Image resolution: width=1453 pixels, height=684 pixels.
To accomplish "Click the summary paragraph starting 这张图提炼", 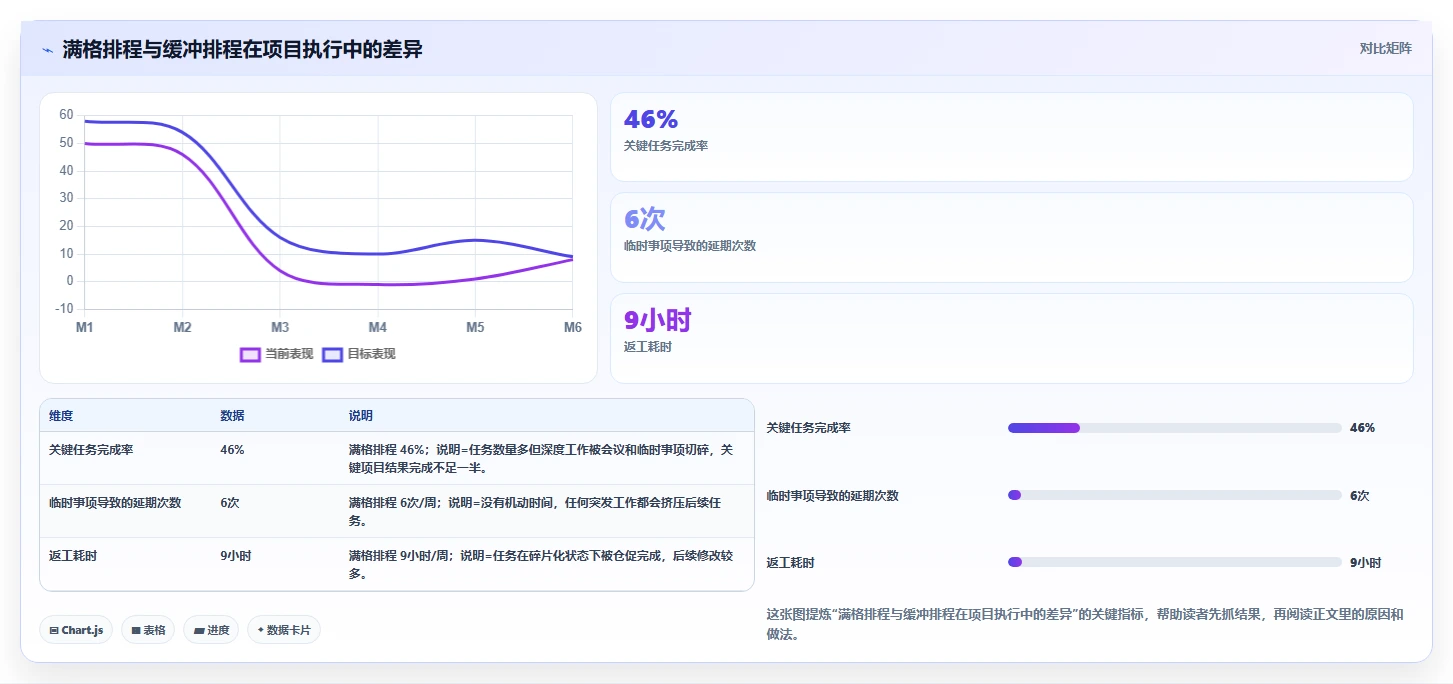I will click(1085, 625).
